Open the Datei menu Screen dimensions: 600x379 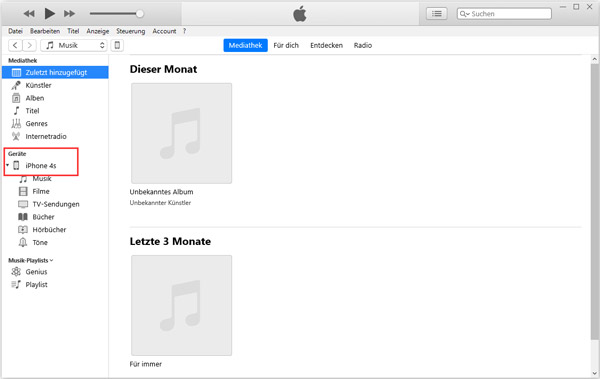pos(15,31)
